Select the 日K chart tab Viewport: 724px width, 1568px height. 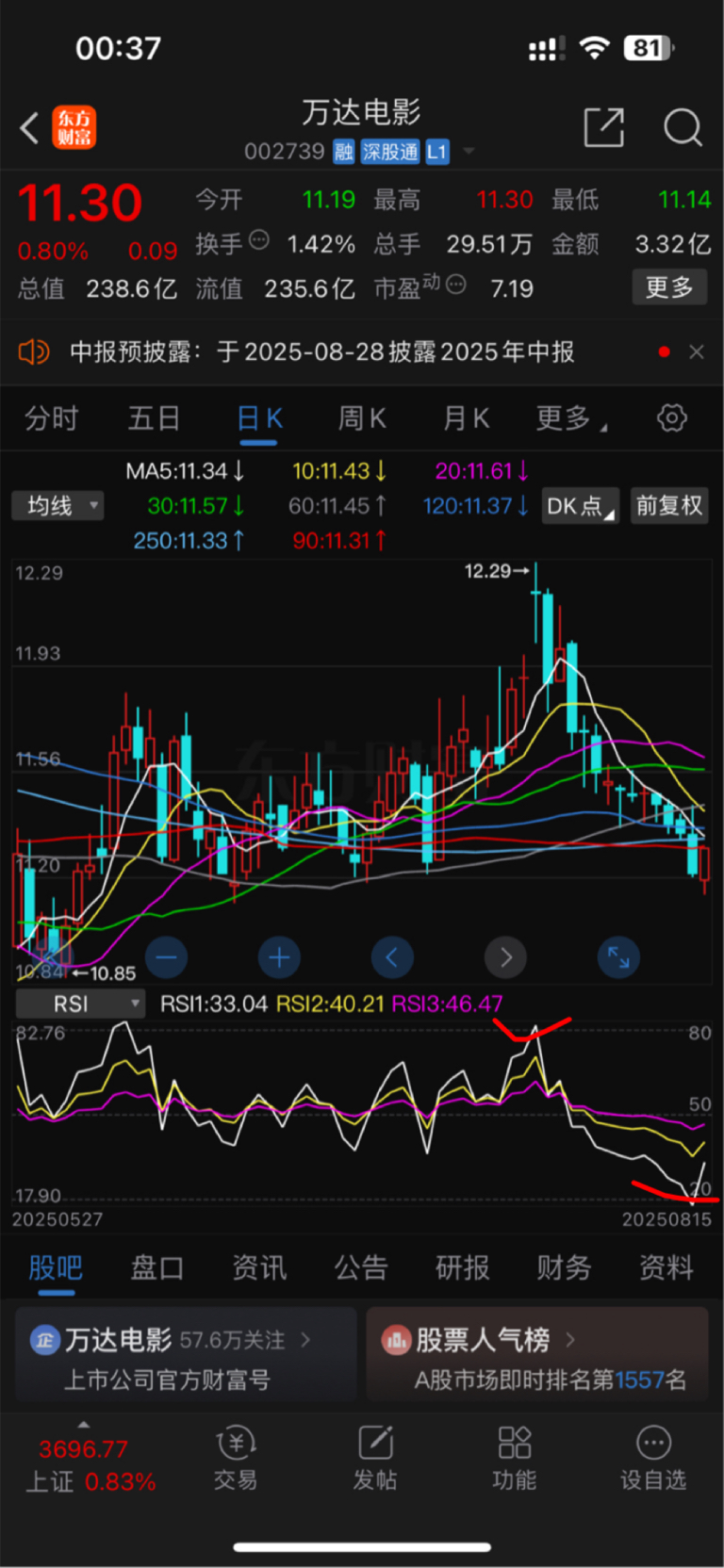point(259,418)
